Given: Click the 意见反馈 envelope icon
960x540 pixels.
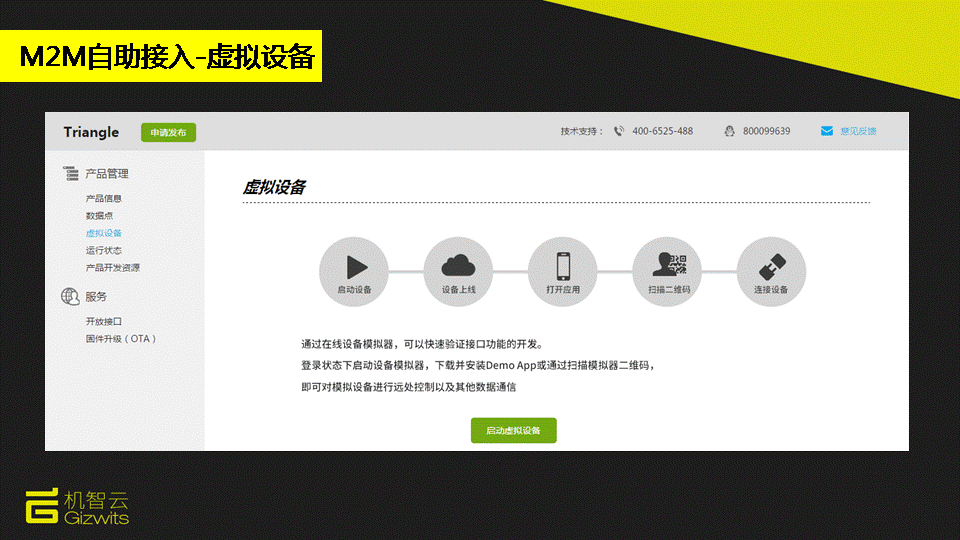Looking at the screenshot, I should click(826, 131).
